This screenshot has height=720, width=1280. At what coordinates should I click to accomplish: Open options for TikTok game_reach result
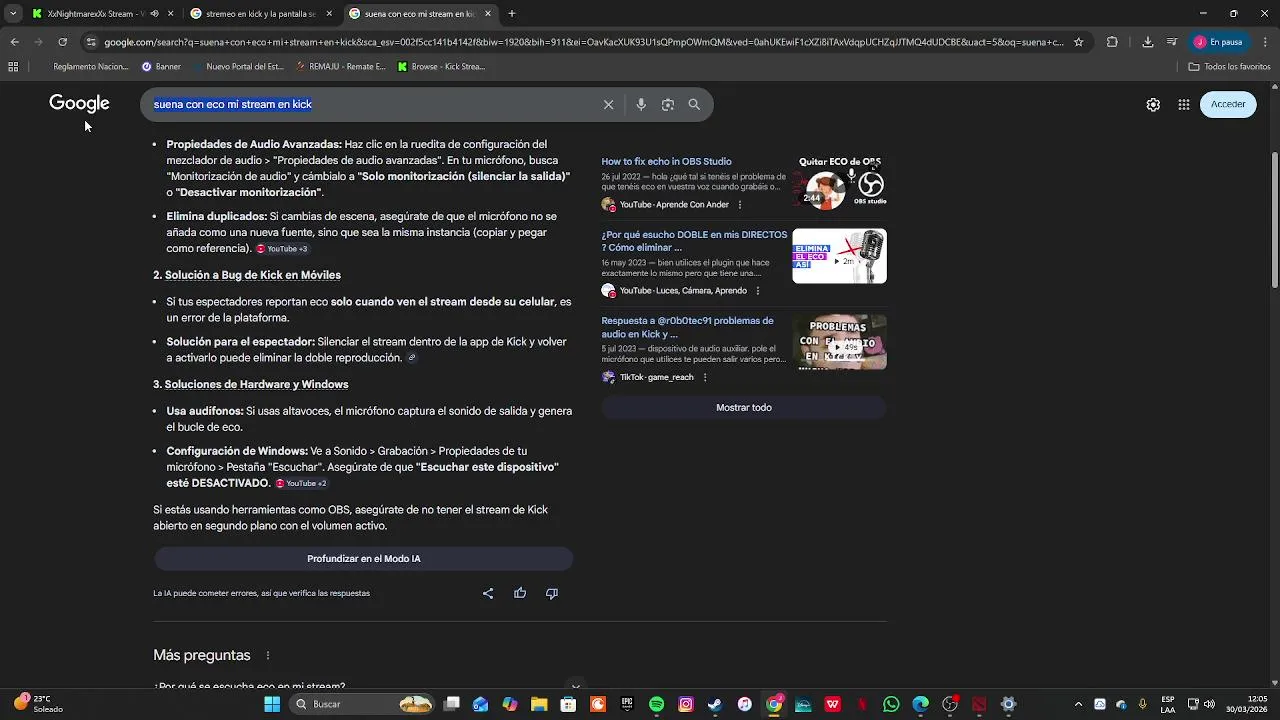[x=705, y=377]
